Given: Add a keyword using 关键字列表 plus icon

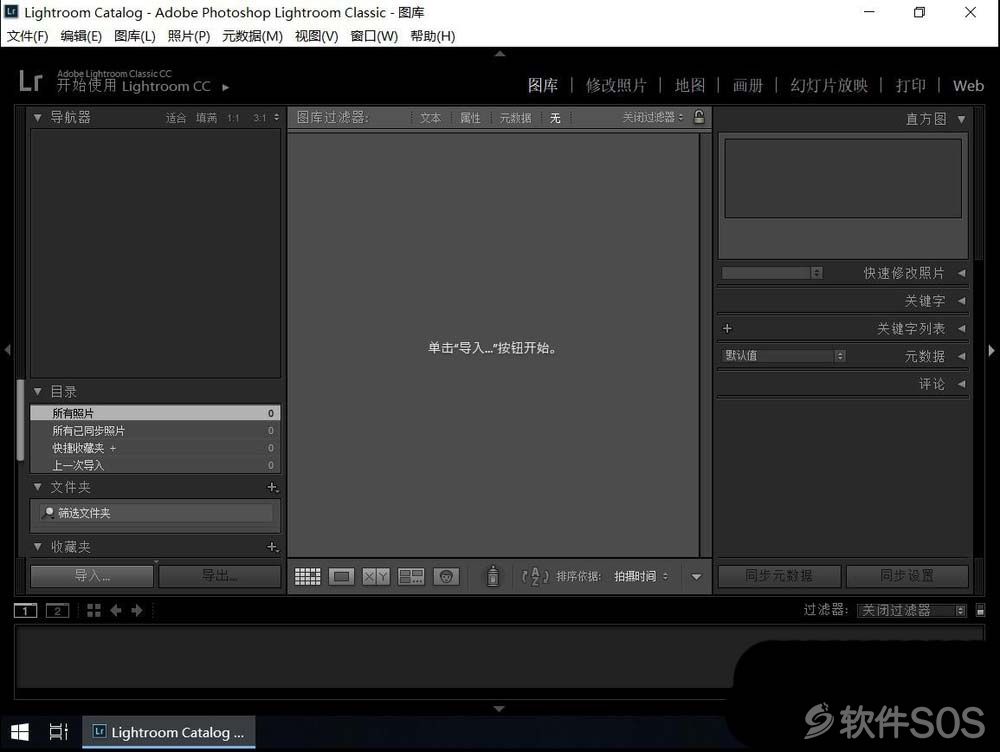Looking at the screenshot, I should [x=727, y=328].
